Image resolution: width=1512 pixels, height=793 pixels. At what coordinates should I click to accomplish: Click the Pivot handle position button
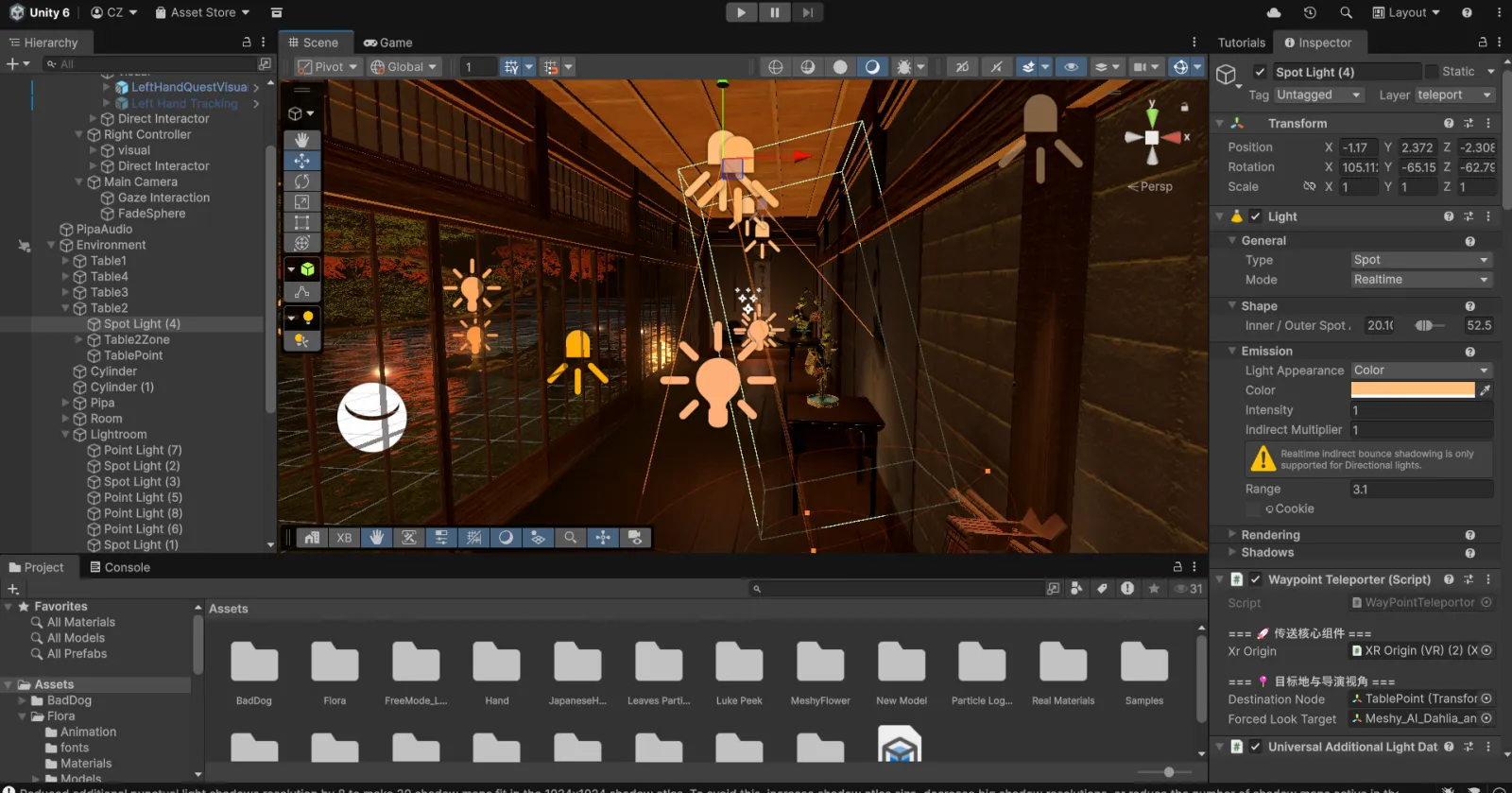click(328, 67)
